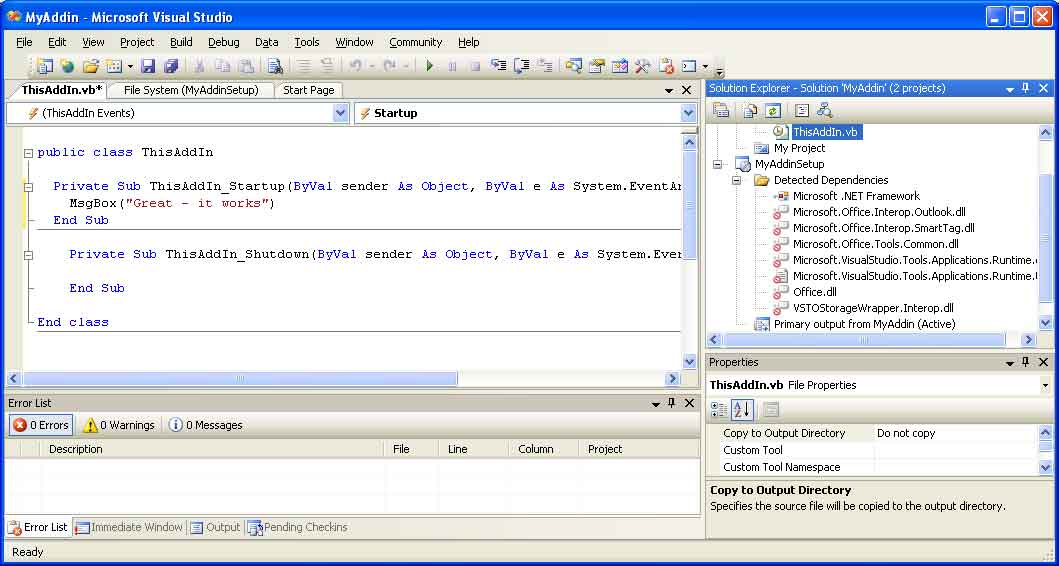Sort Error List by Description column

coord(213,449)
